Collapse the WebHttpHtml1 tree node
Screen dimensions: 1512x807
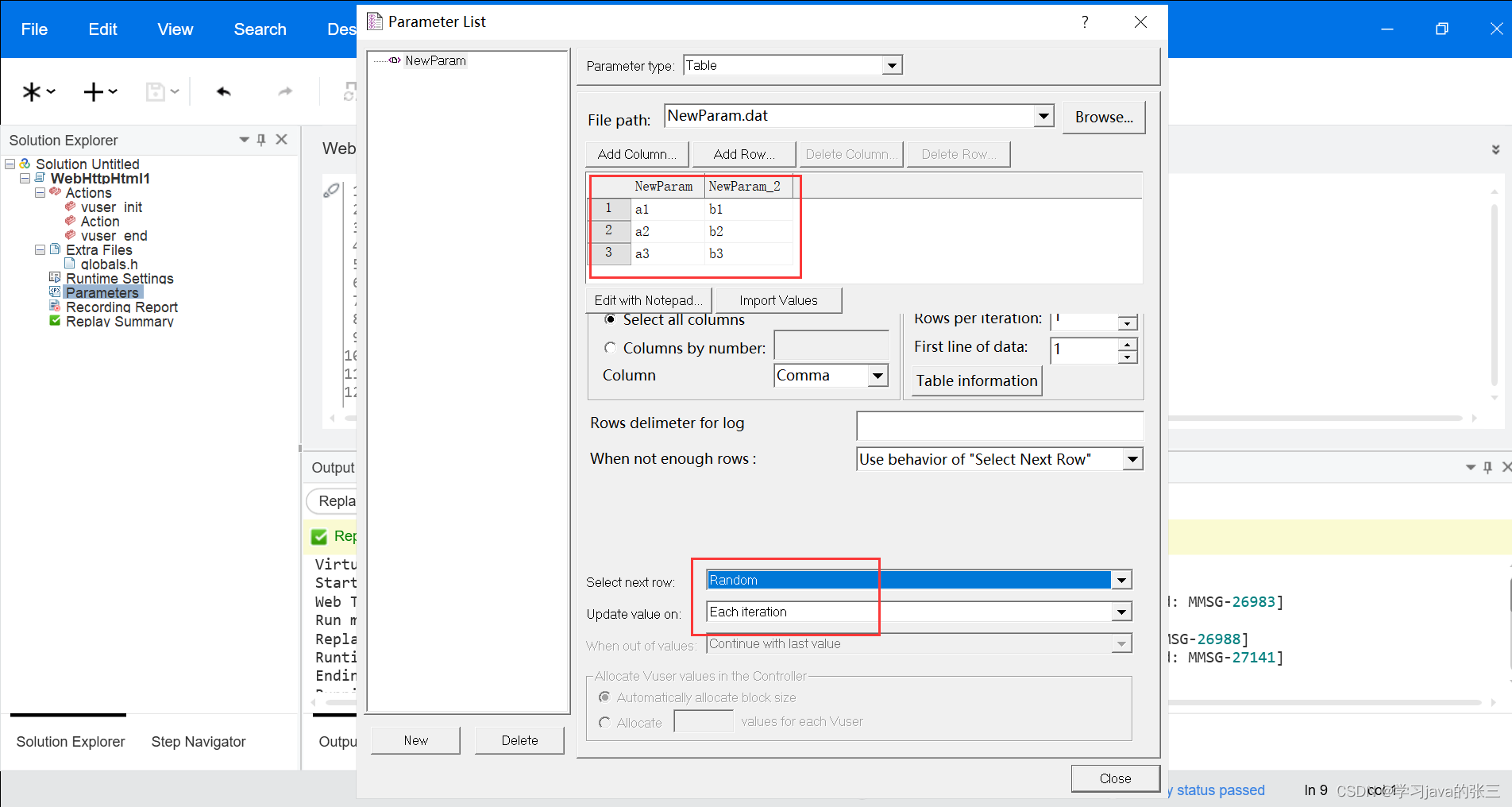click(x=25, y=178)
